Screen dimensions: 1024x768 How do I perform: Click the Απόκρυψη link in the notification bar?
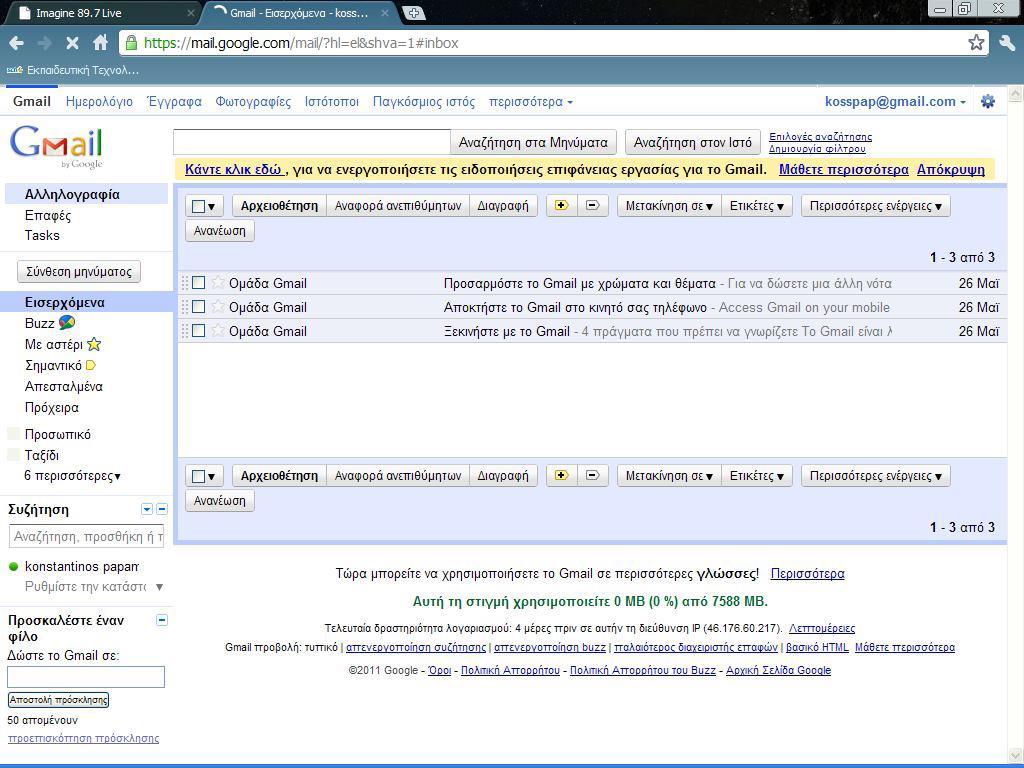tap(951, 170)
